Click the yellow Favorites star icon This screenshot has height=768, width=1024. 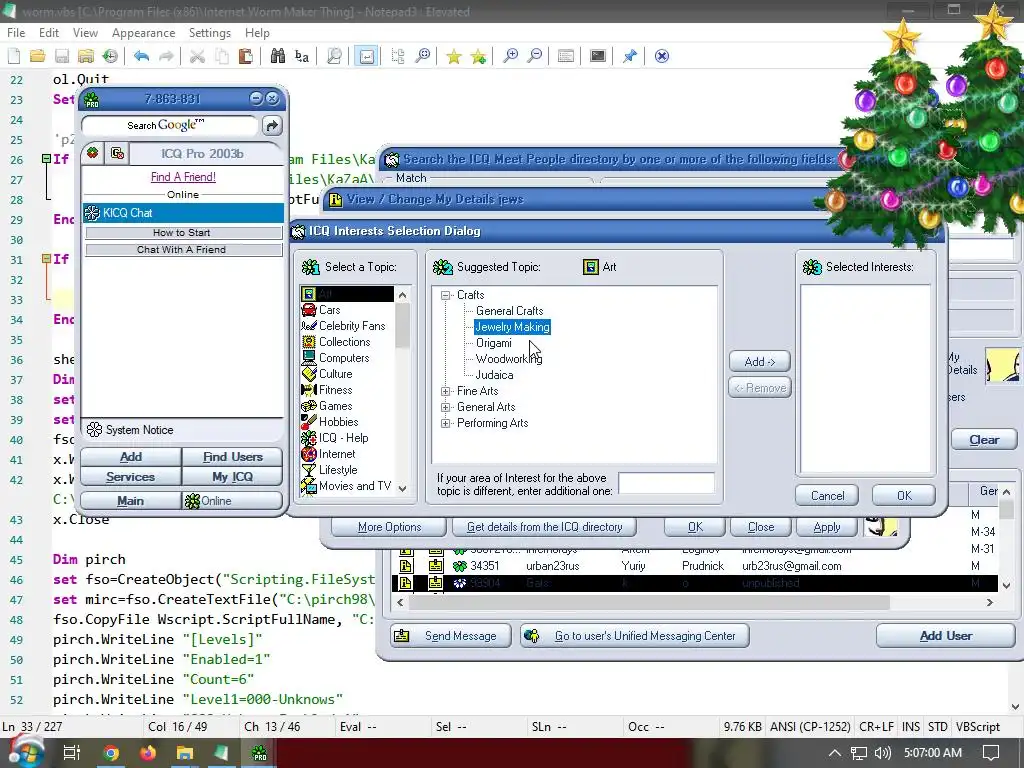[x=454, y=56]
